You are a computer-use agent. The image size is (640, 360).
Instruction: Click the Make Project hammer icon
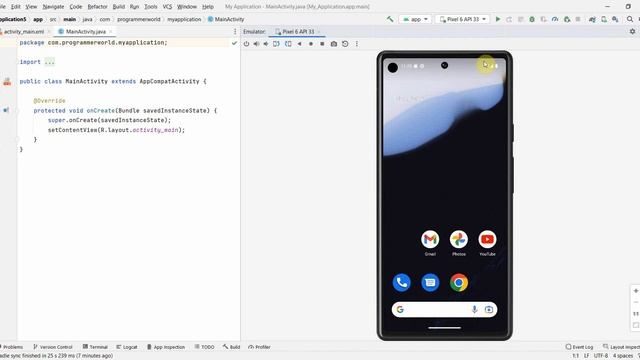tap(390, 19)
